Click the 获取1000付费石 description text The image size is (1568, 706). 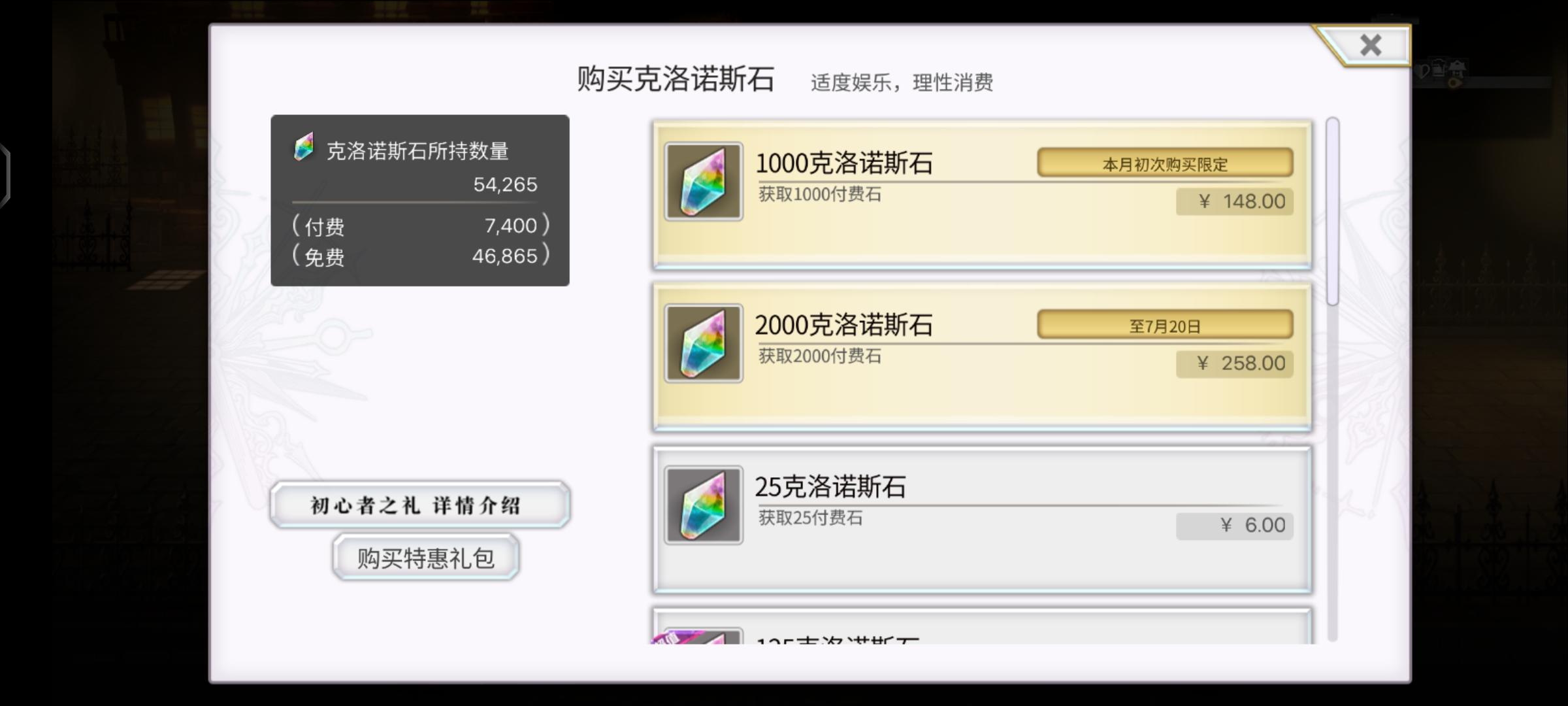[x=820, y=194]
